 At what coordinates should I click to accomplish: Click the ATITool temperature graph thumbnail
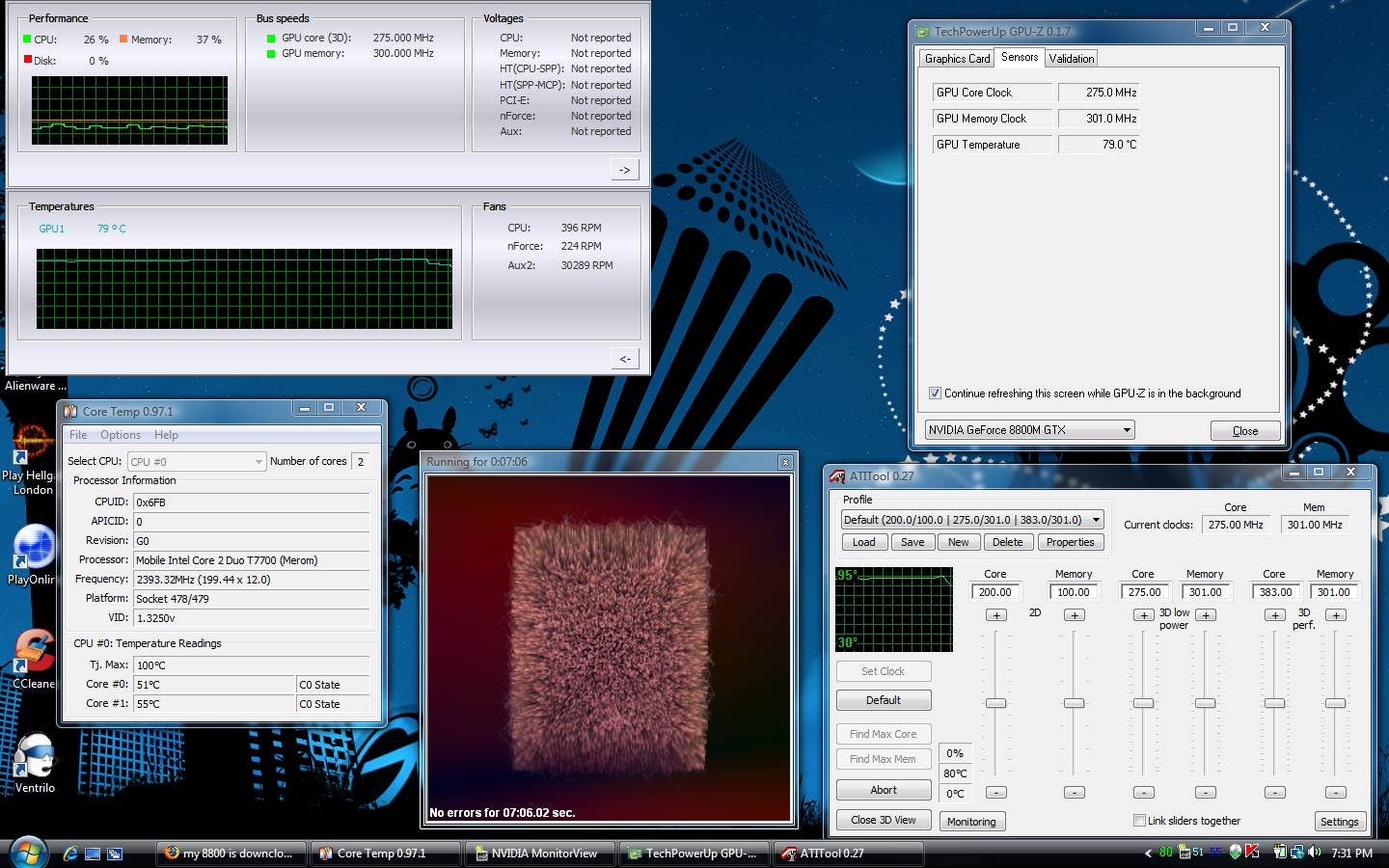pyautogui.click(x=894, y=610)
